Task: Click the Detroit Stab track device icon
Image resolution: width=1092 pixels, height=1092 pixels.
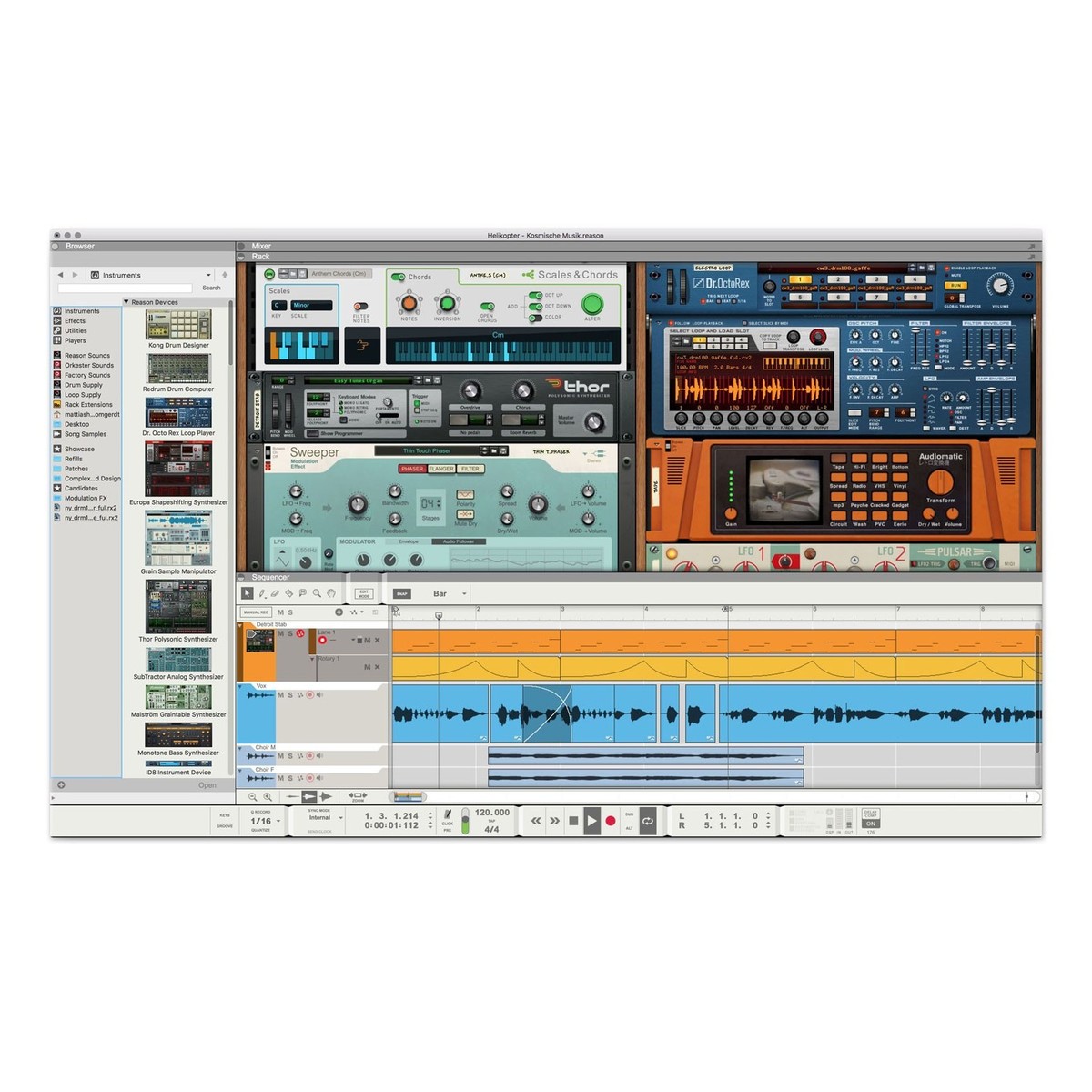Action: coord(260,641)
